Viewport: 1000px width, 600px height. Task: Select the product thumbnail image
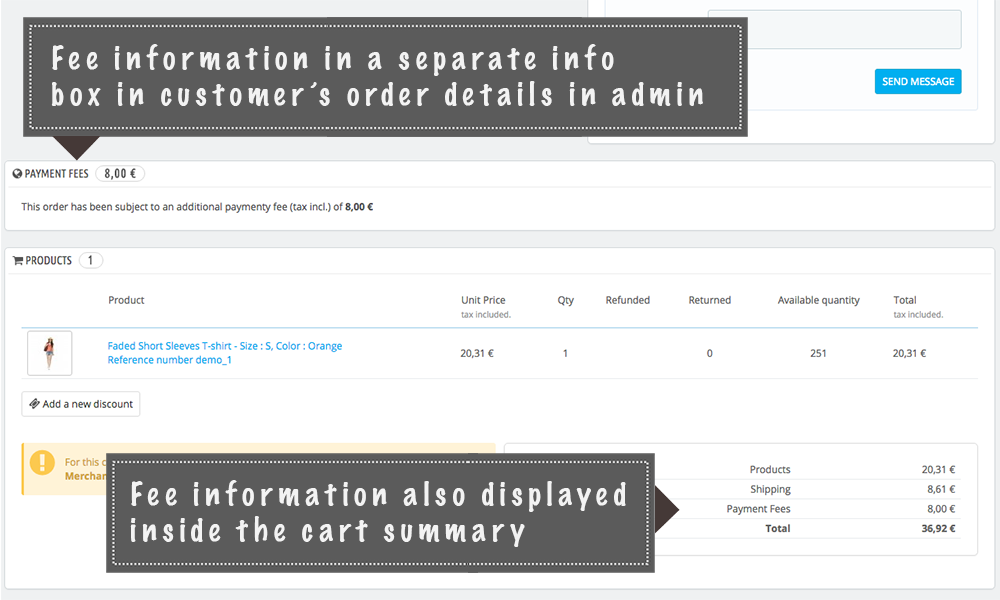[x=49, y=353]
